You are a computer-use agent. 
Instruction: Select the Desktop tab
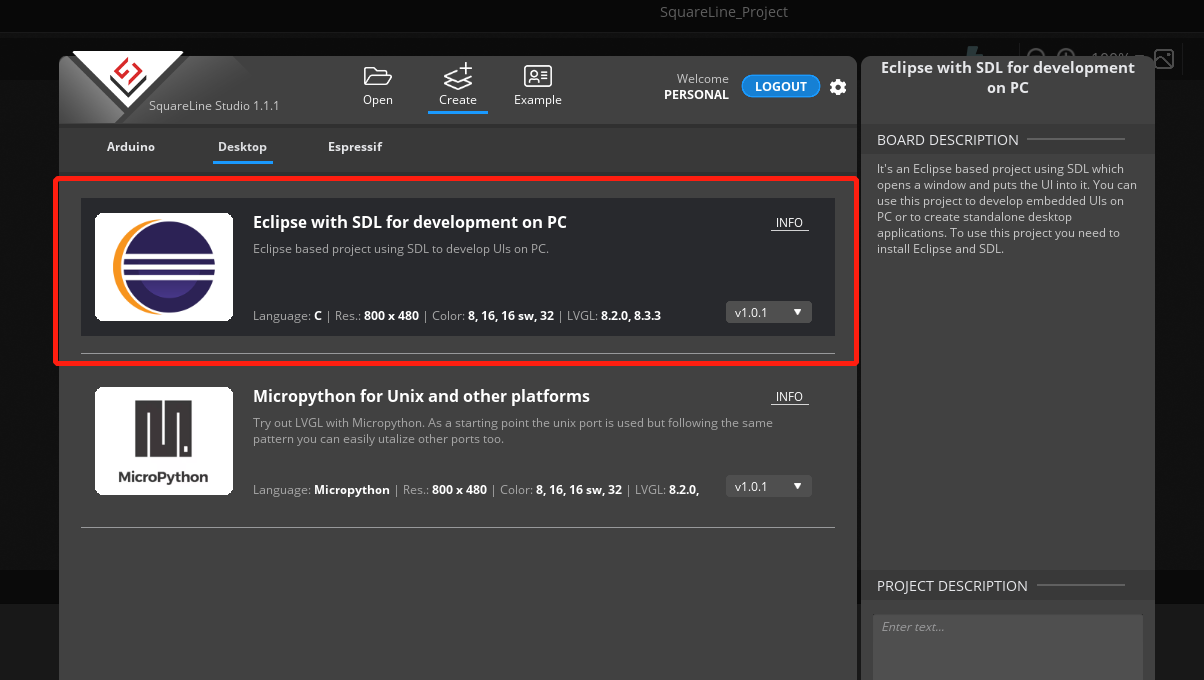[242, 147]
